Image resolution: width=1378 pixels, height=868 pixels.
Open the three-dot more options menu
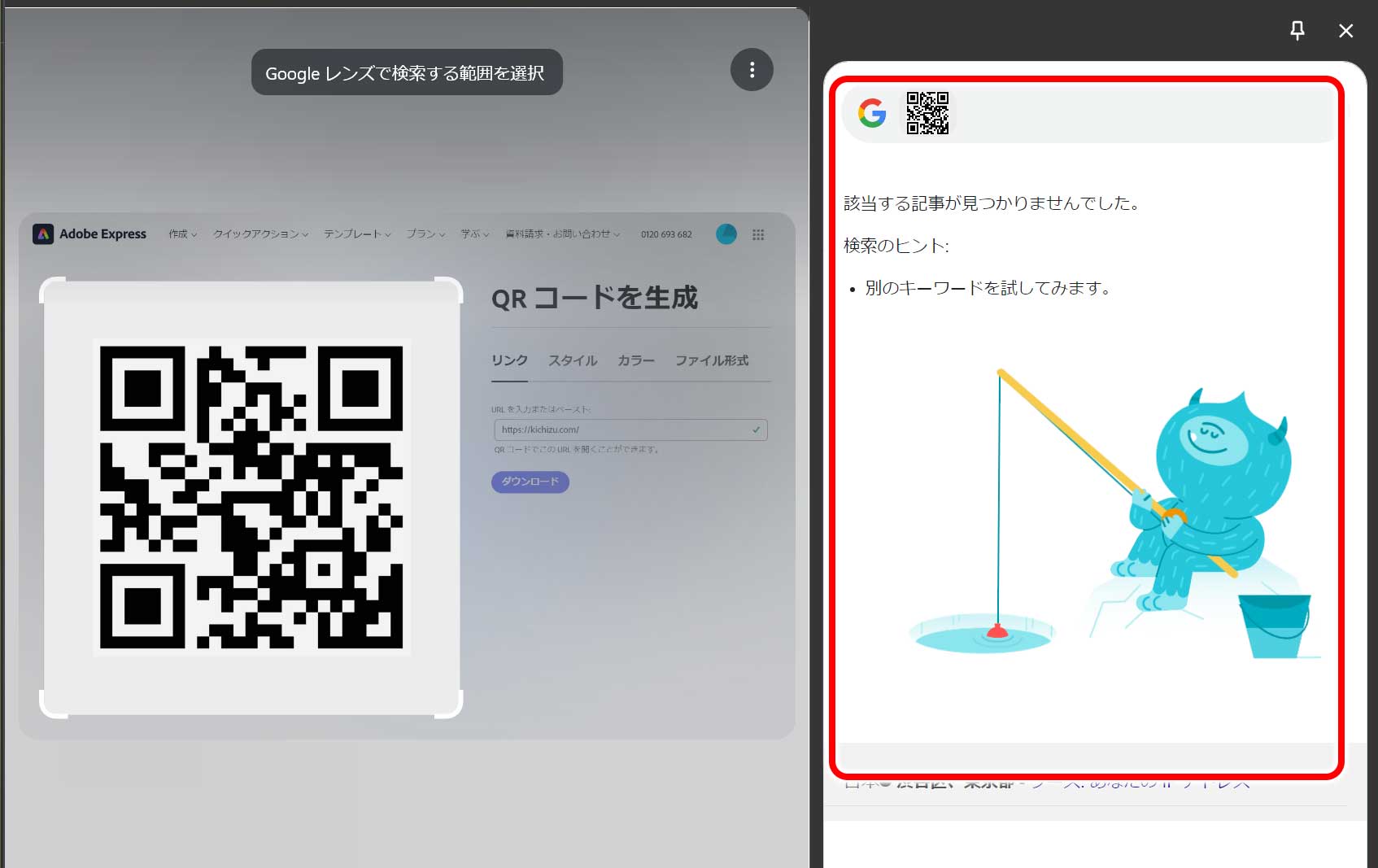coord(752,70)
